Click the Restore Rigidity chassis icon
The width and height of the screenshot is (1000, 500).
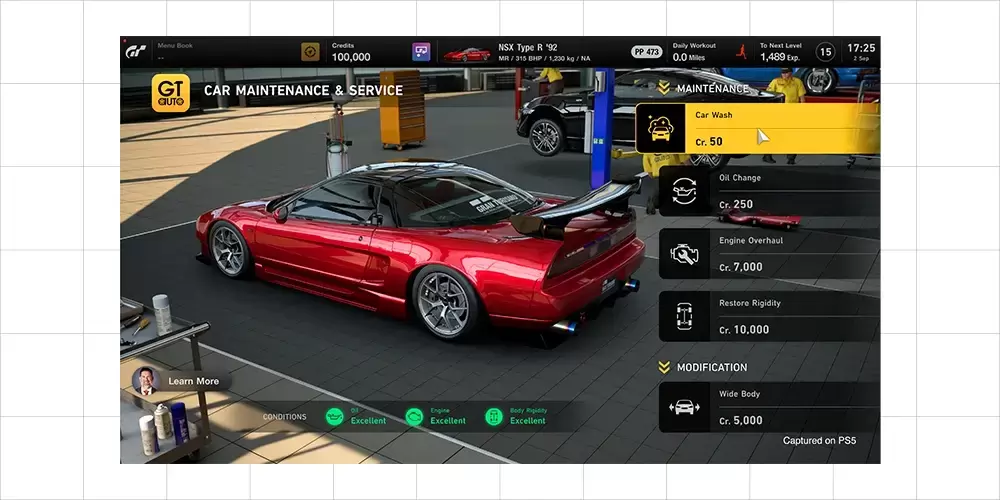click(684, 316)
